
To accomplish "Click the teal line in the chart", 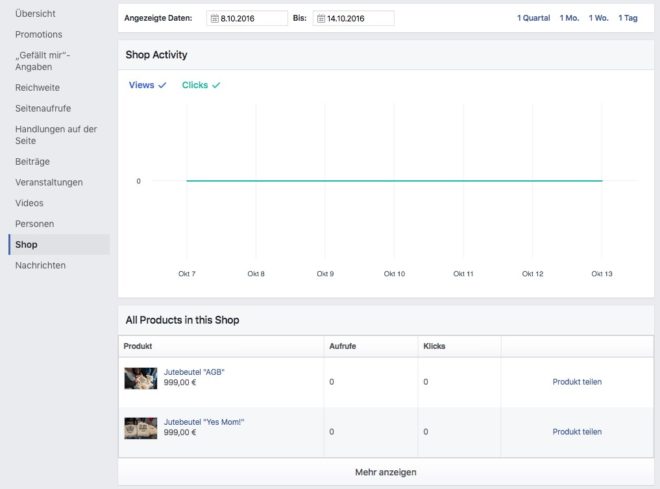I will coord(394,181).
